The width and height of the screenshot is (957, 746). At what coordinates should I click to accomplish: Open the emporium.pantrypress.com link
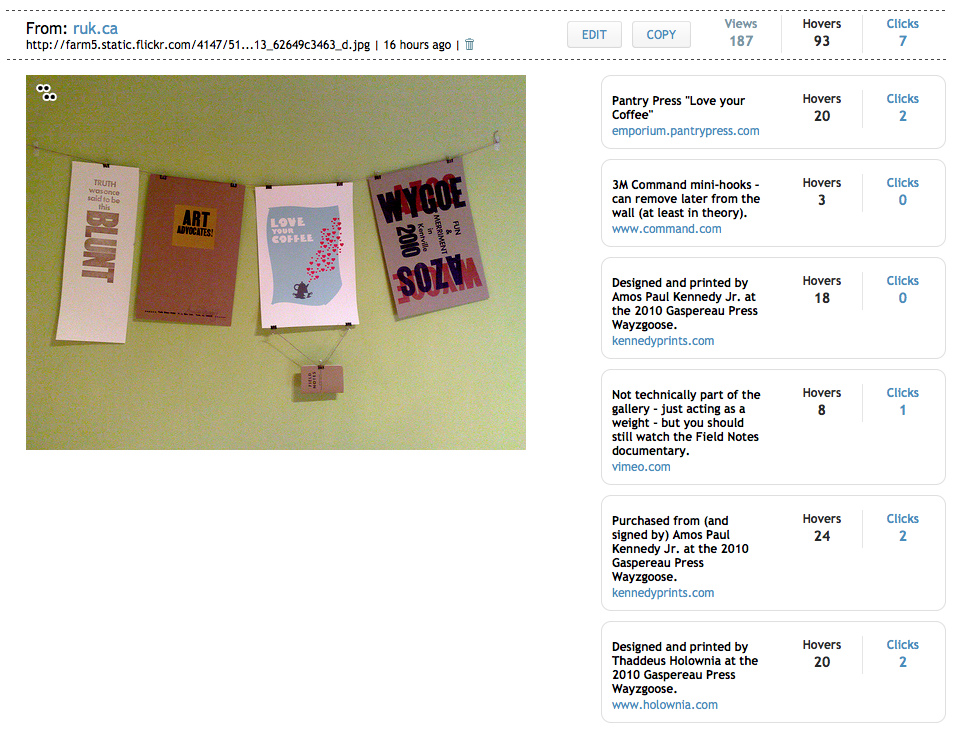(x=685, y=131)
